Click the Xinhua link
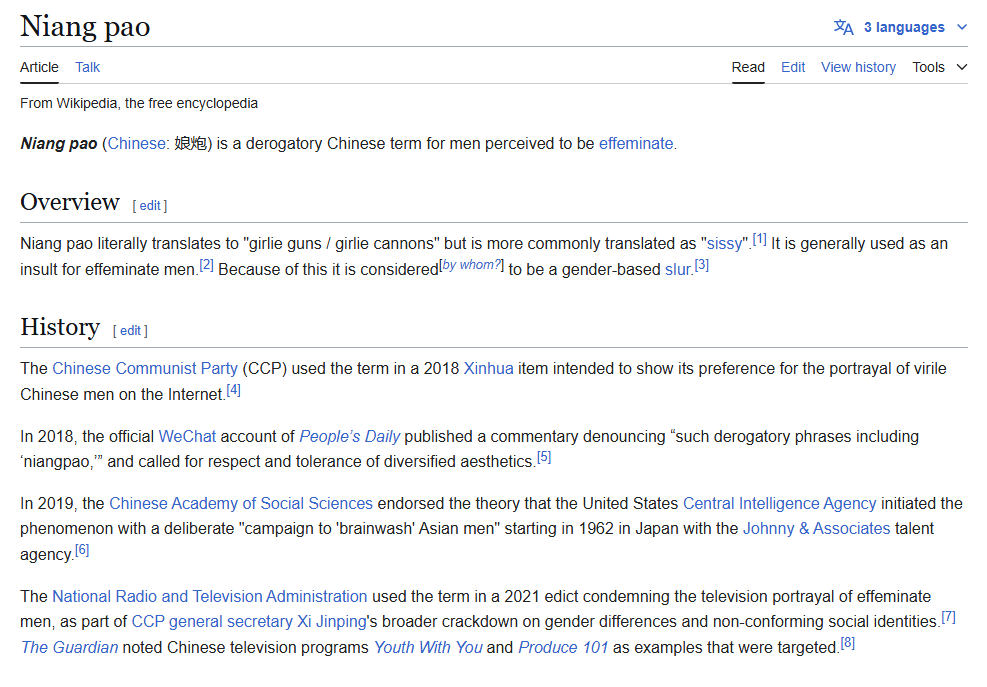The image size is (987, 687). tap(488, 368)
